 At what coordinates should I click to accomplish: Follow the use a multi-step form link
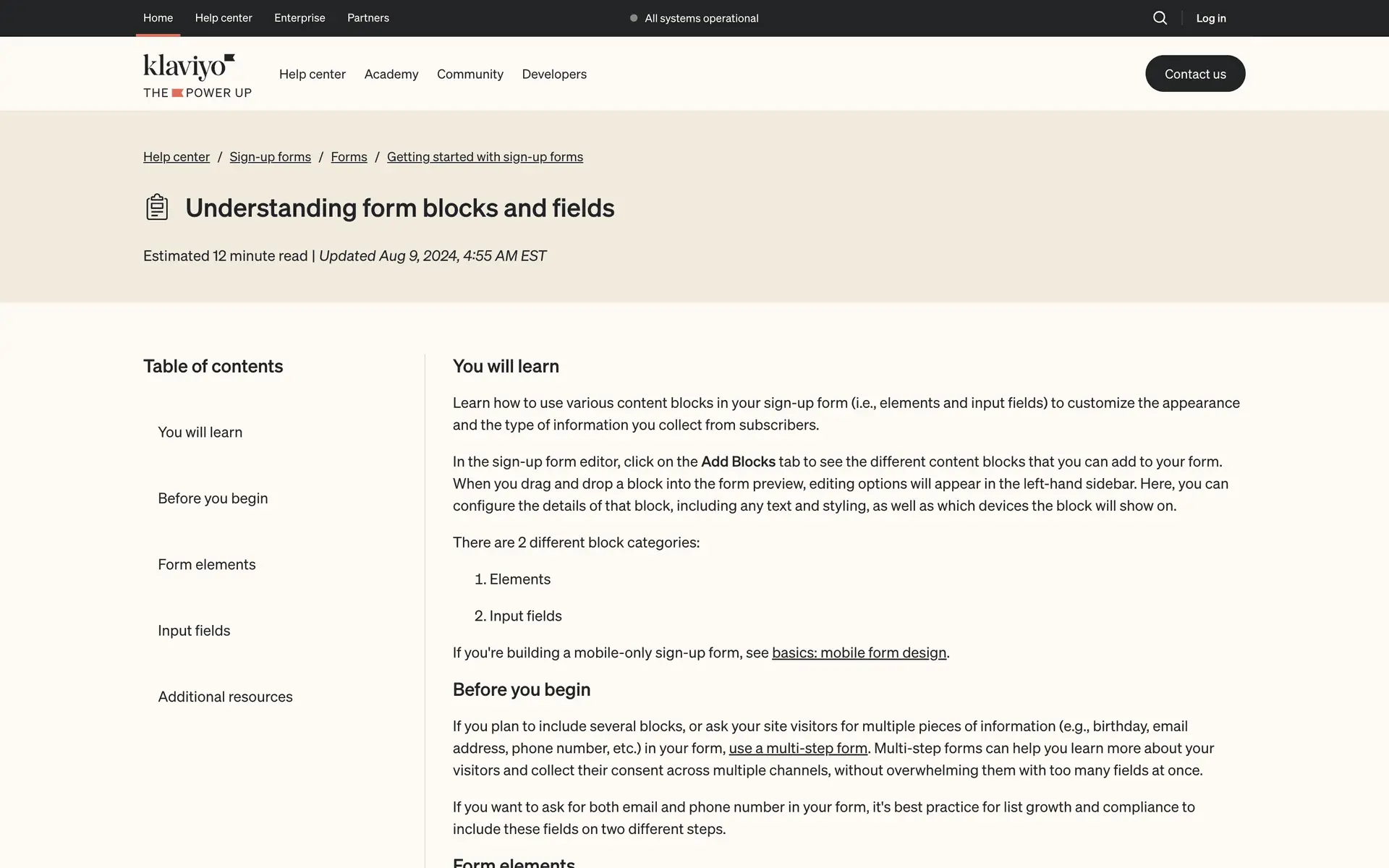click(x=798, y=748)
